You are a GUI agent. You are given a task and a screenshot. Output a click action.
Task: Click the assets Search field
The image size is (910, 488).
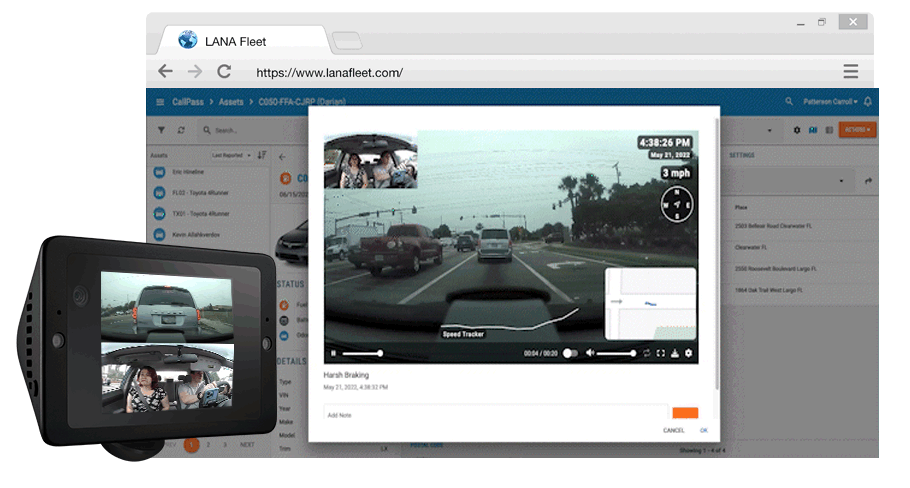pos(251,130)
